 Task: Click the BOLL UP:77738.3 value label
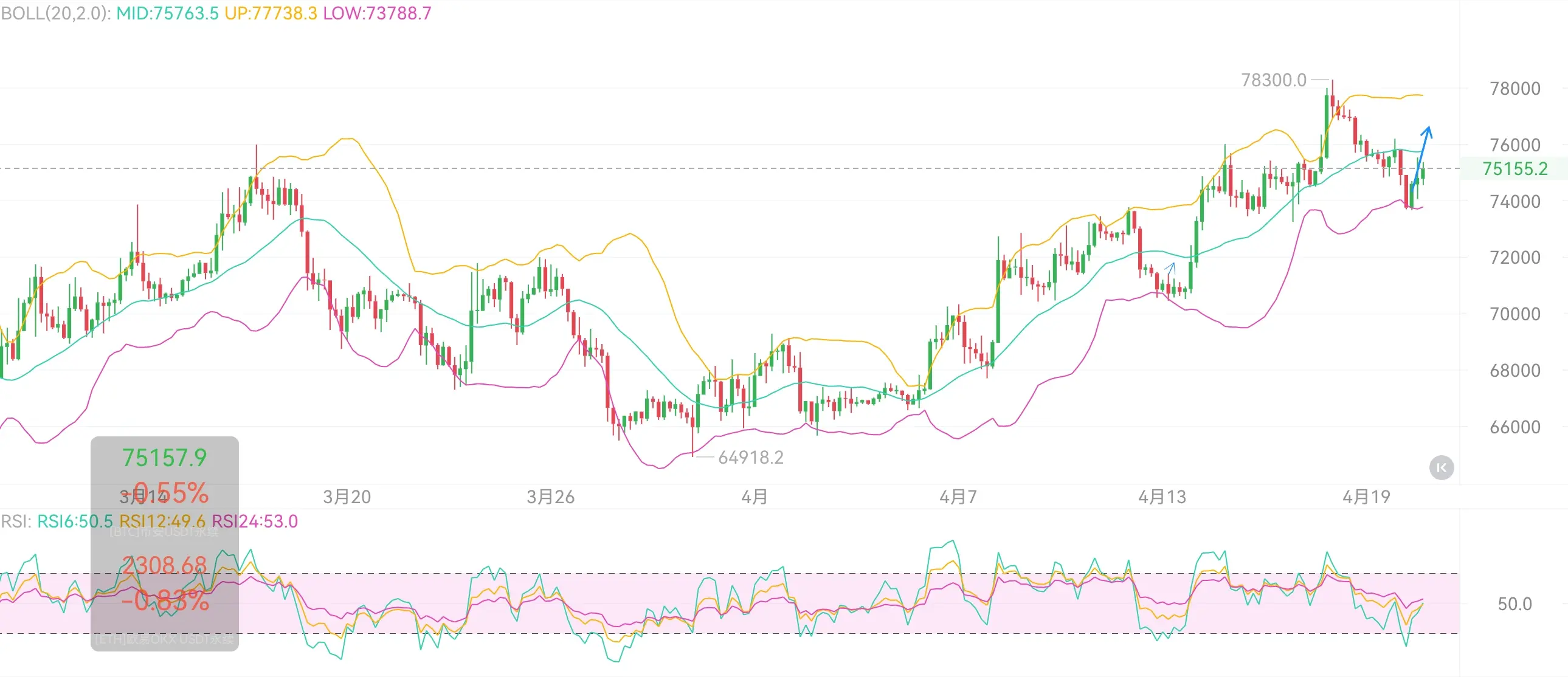point(271,13)
